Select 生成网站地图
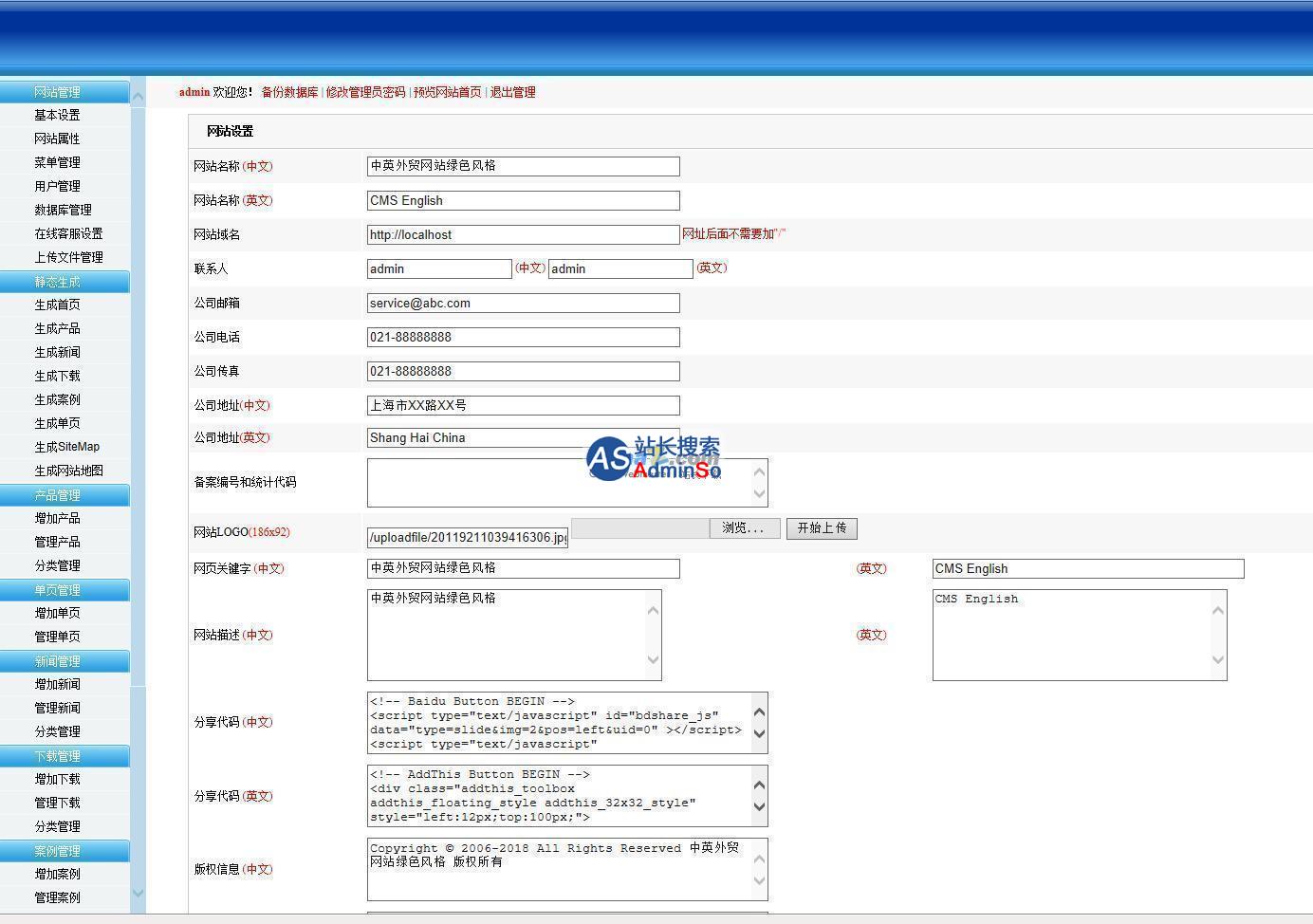The image size is (1313, 924). point(68,471)
